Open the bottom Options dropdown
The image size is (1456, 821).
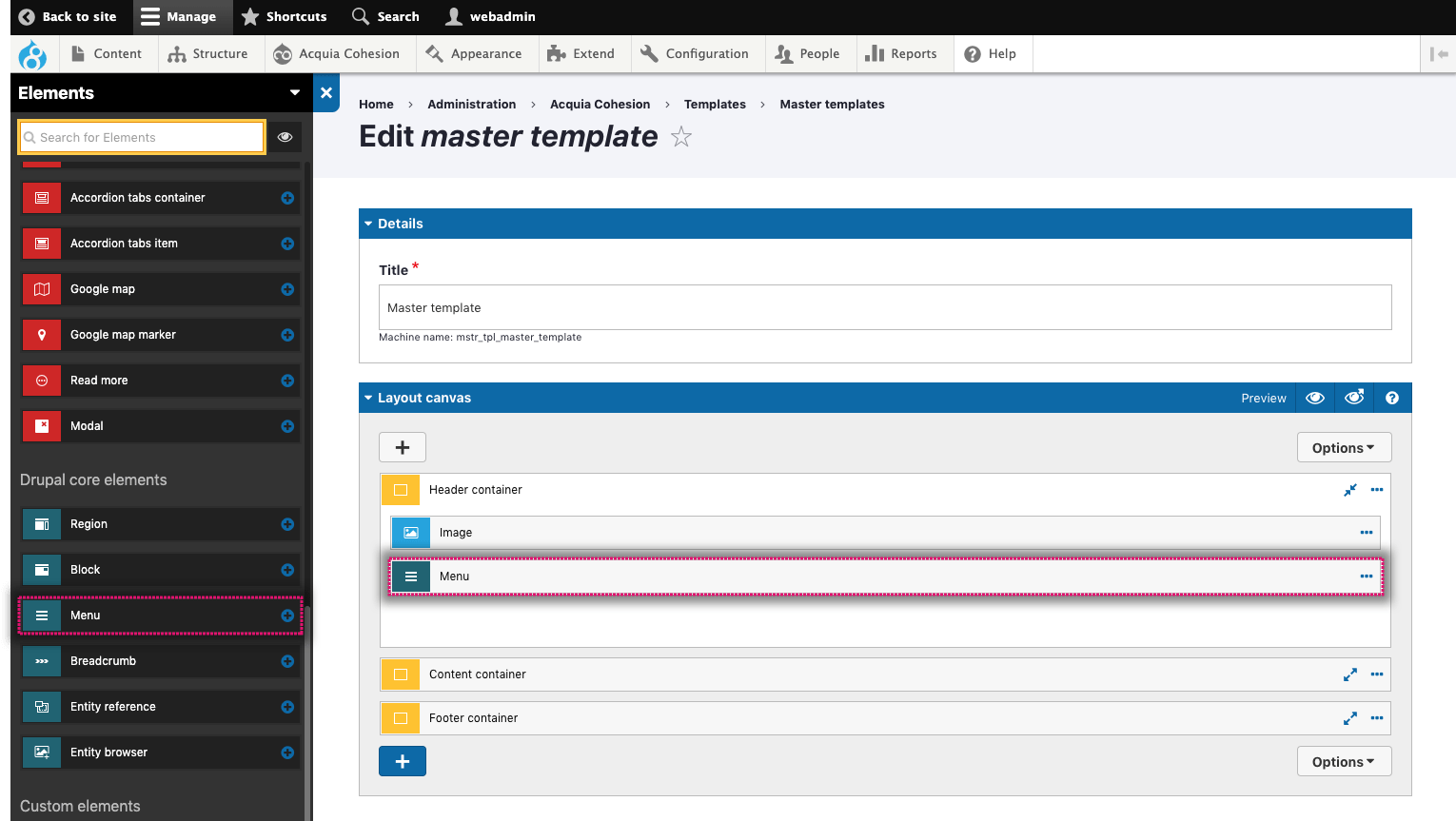click(1344, 762)
